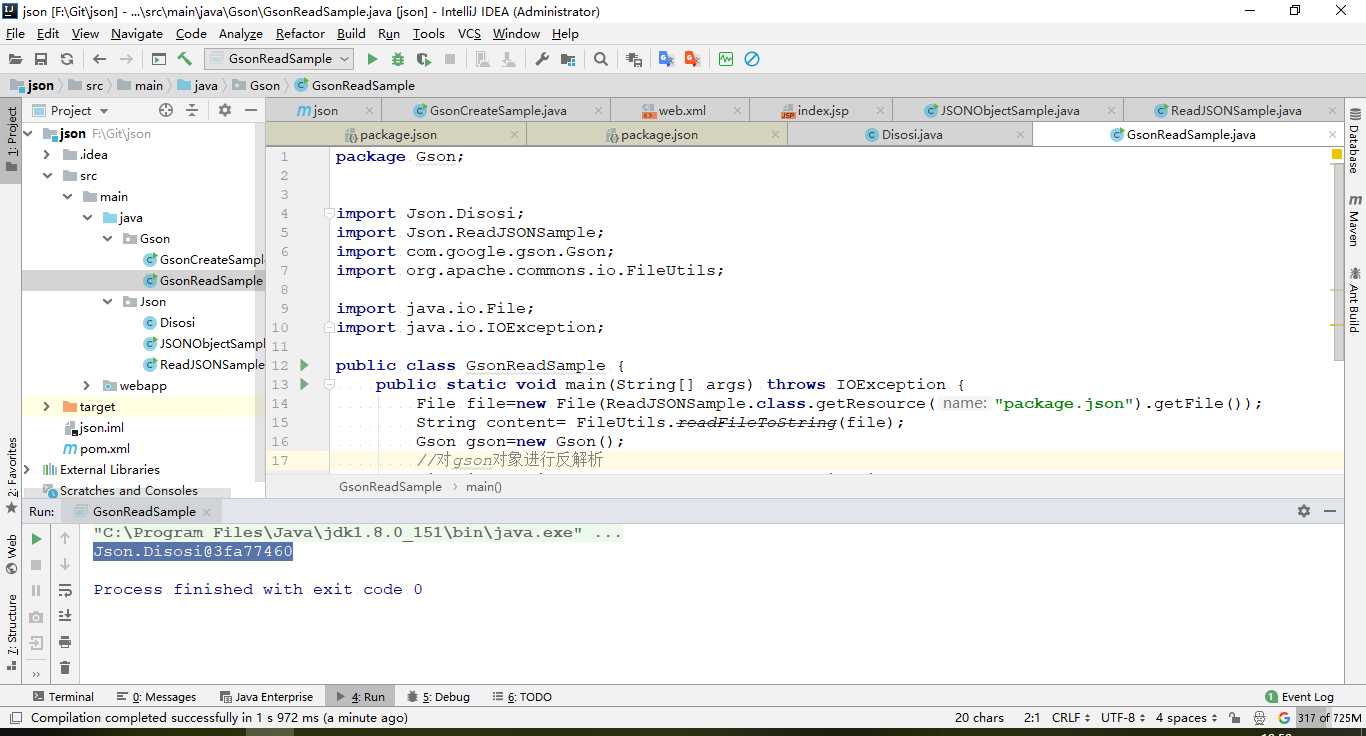Image resolution: width=1366 pixels, height=736 pixels.
Task: Click the Synchronize refresh icon in toolbar
Action: [67, 59]
